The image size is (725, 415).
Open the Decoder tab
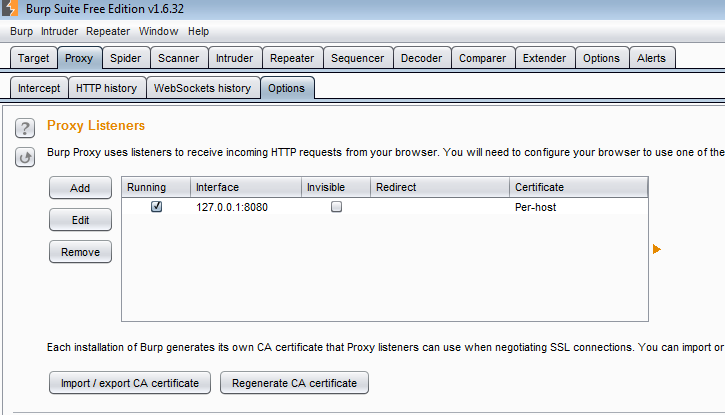tap(421, 58)
